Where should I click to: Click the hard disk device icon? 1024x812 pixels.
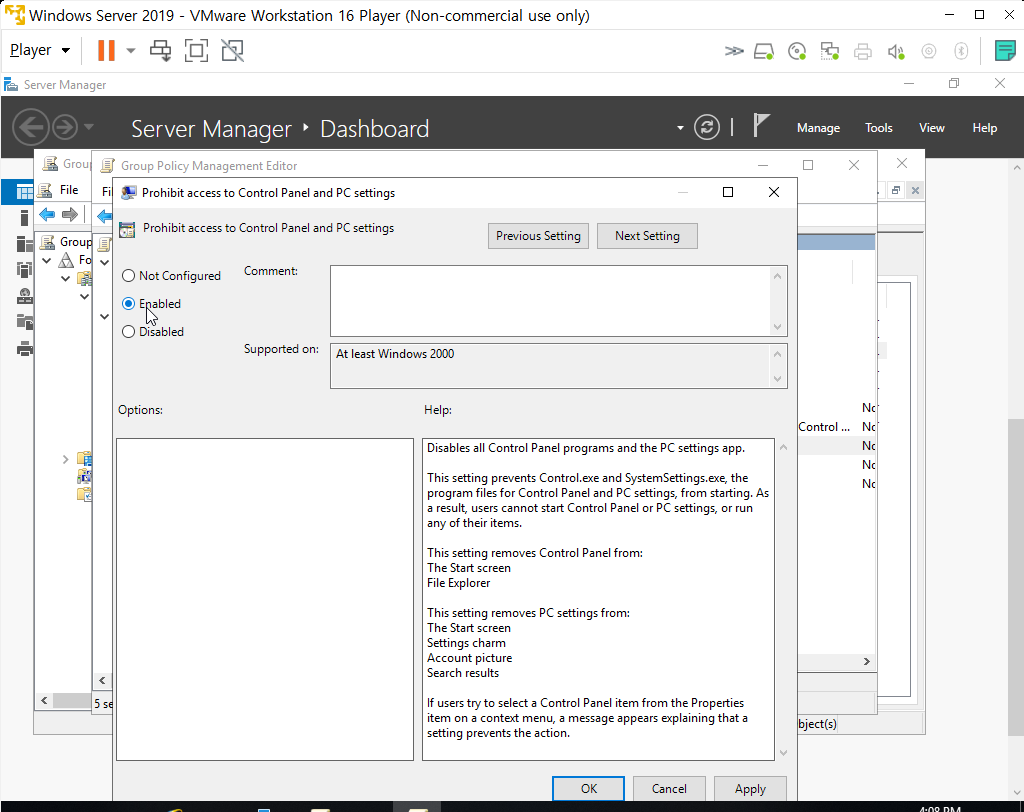click(764, 51)
